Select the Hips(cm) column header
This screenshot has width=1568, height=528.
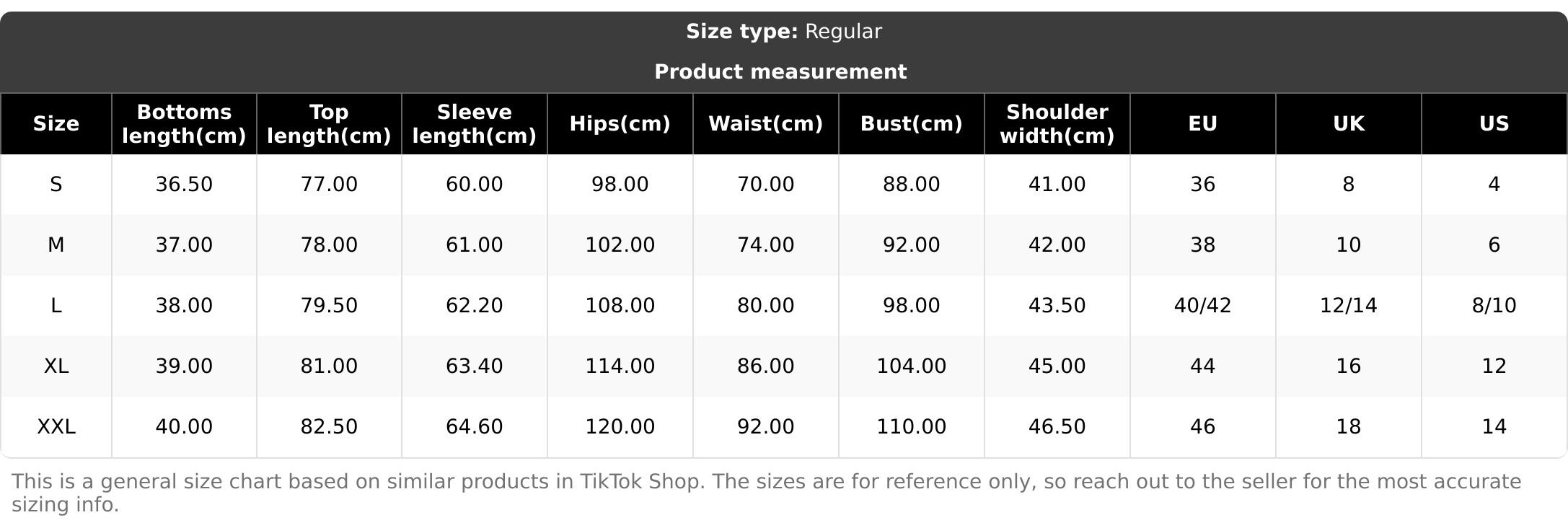(x=620, y=124)
